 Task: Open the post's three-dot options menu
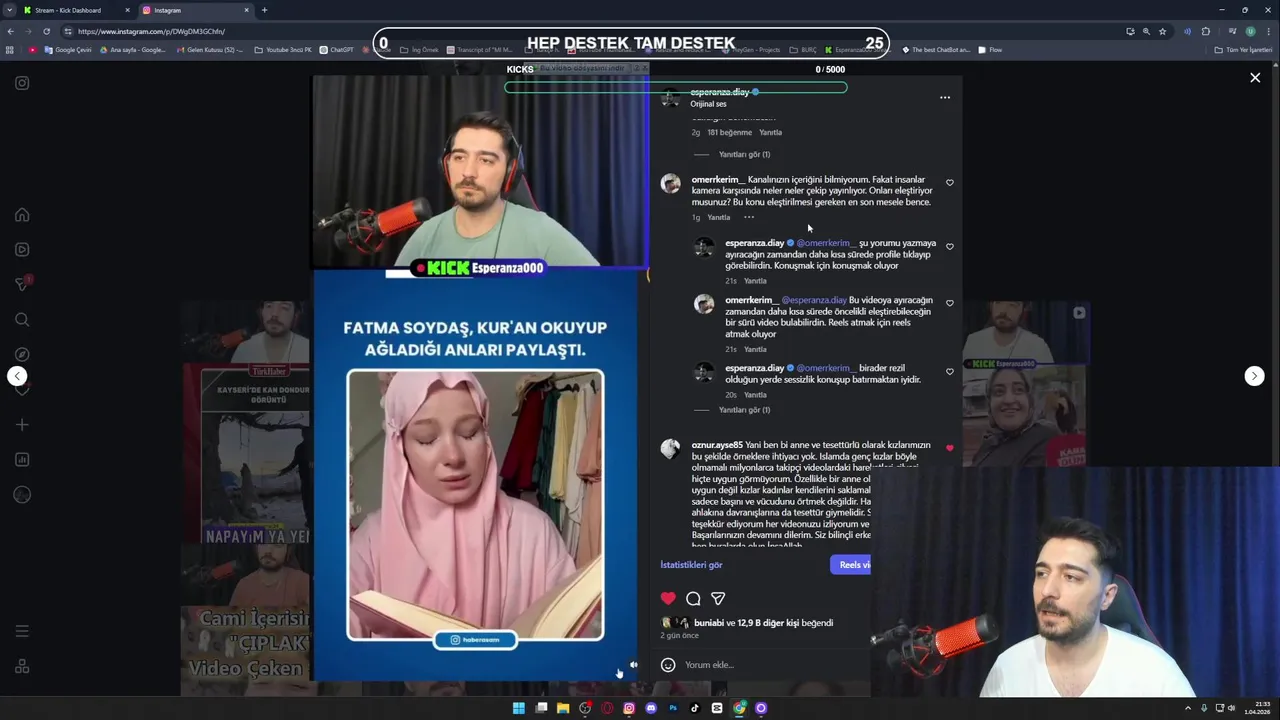pyautogui.click(x=945, y=98)
